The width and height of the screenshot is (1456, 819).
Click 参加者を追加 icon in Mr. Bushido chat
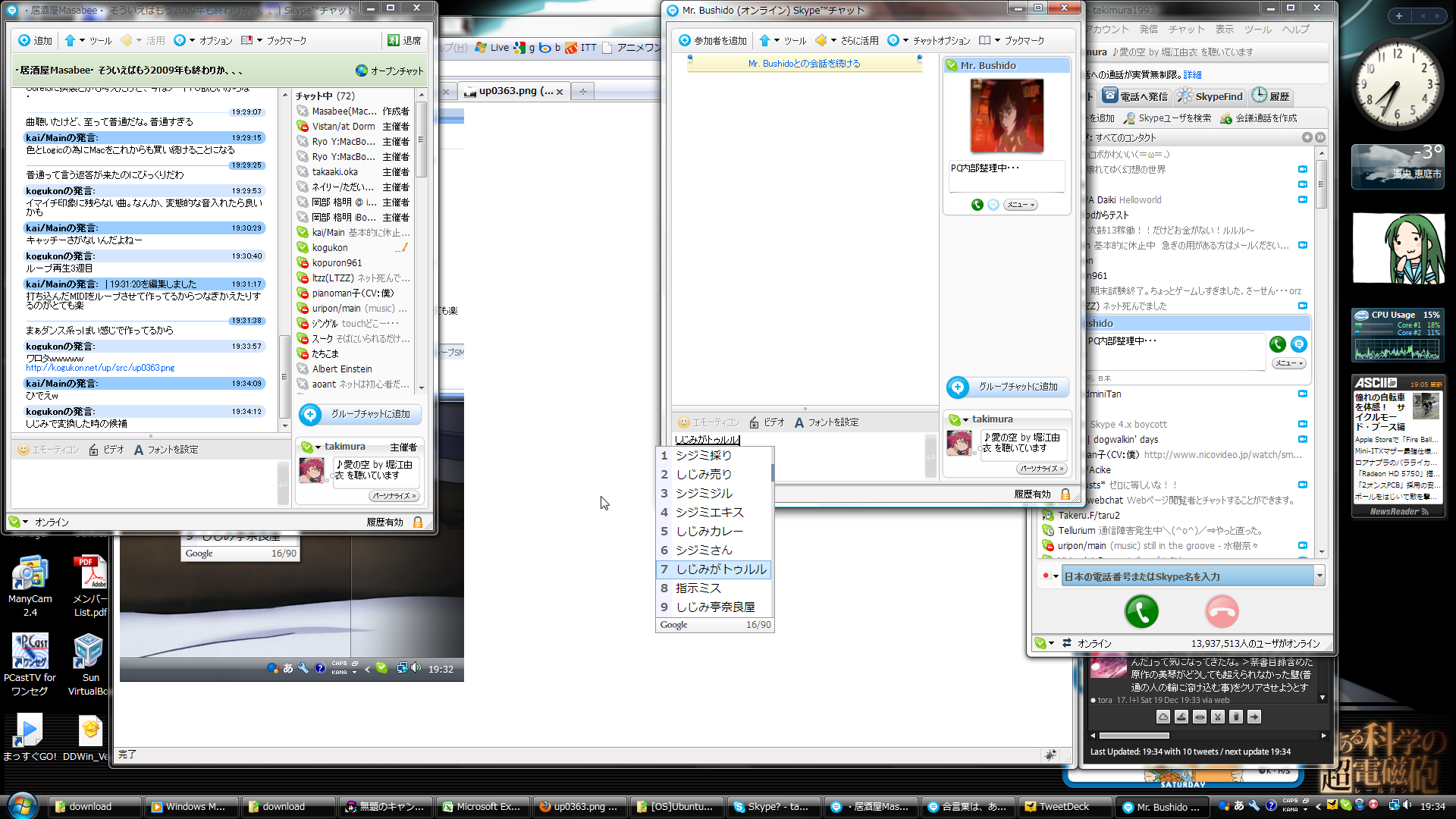[x=685, y=40]
